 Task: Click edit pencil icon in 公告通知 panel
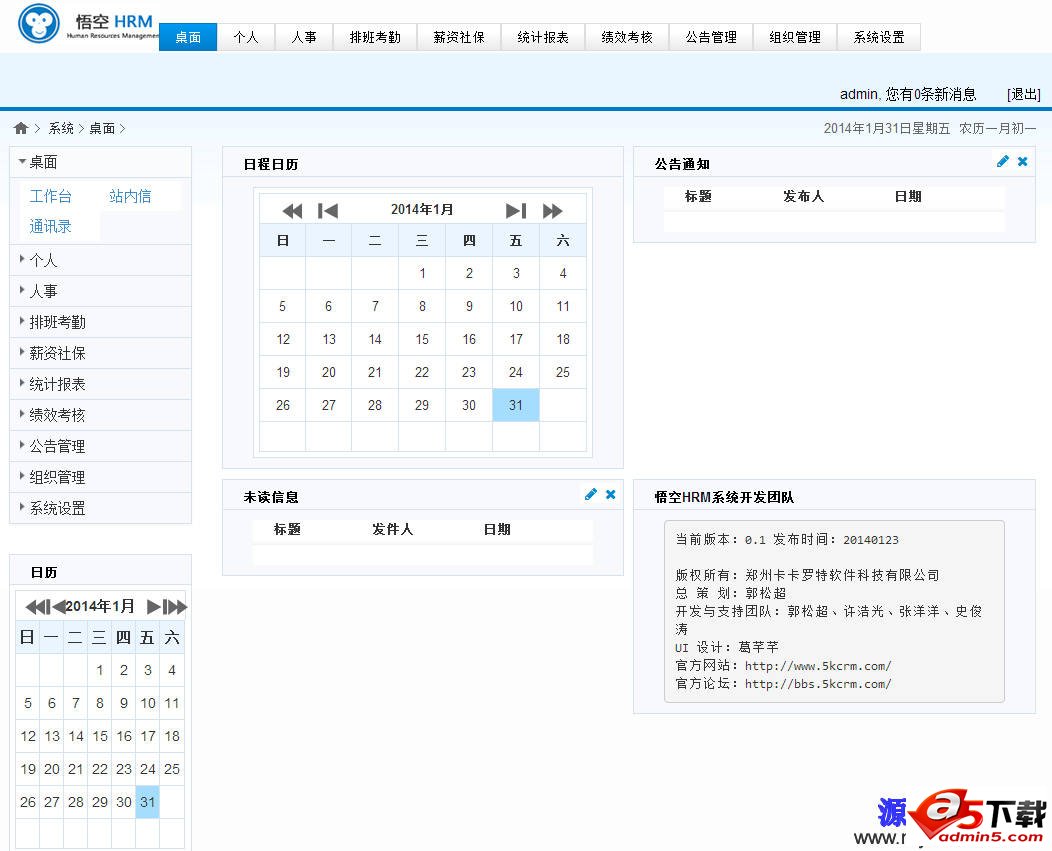coord(1003,162)
